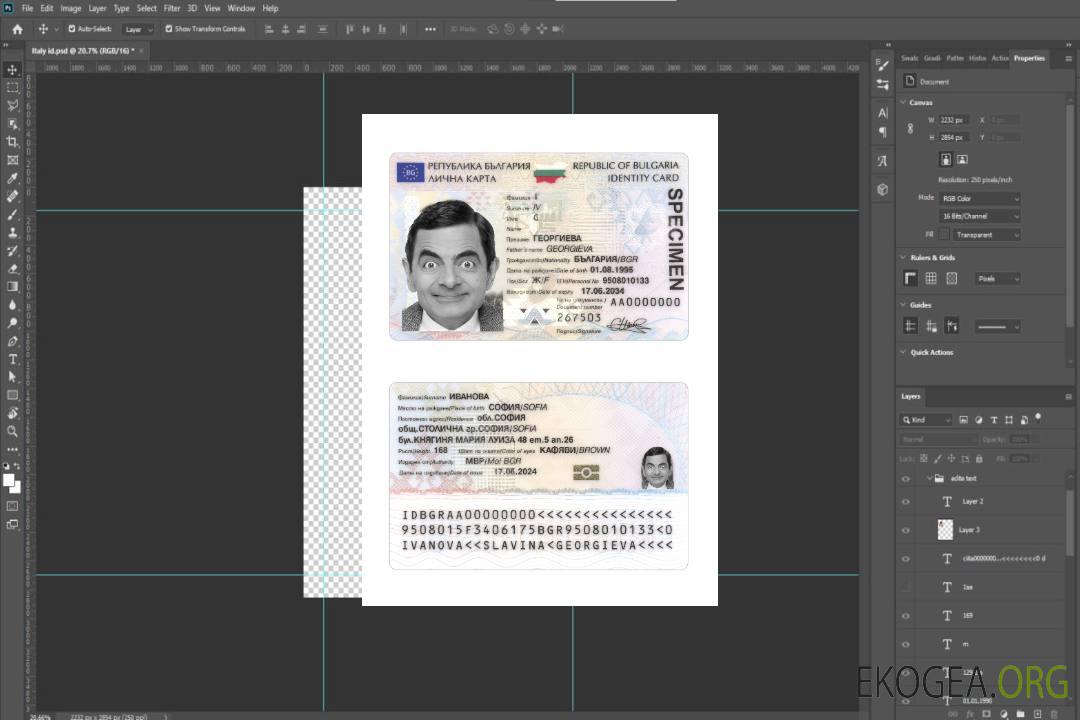
Task: Open the Transparent fill dropdown
Action: click(x=986, y=235)
